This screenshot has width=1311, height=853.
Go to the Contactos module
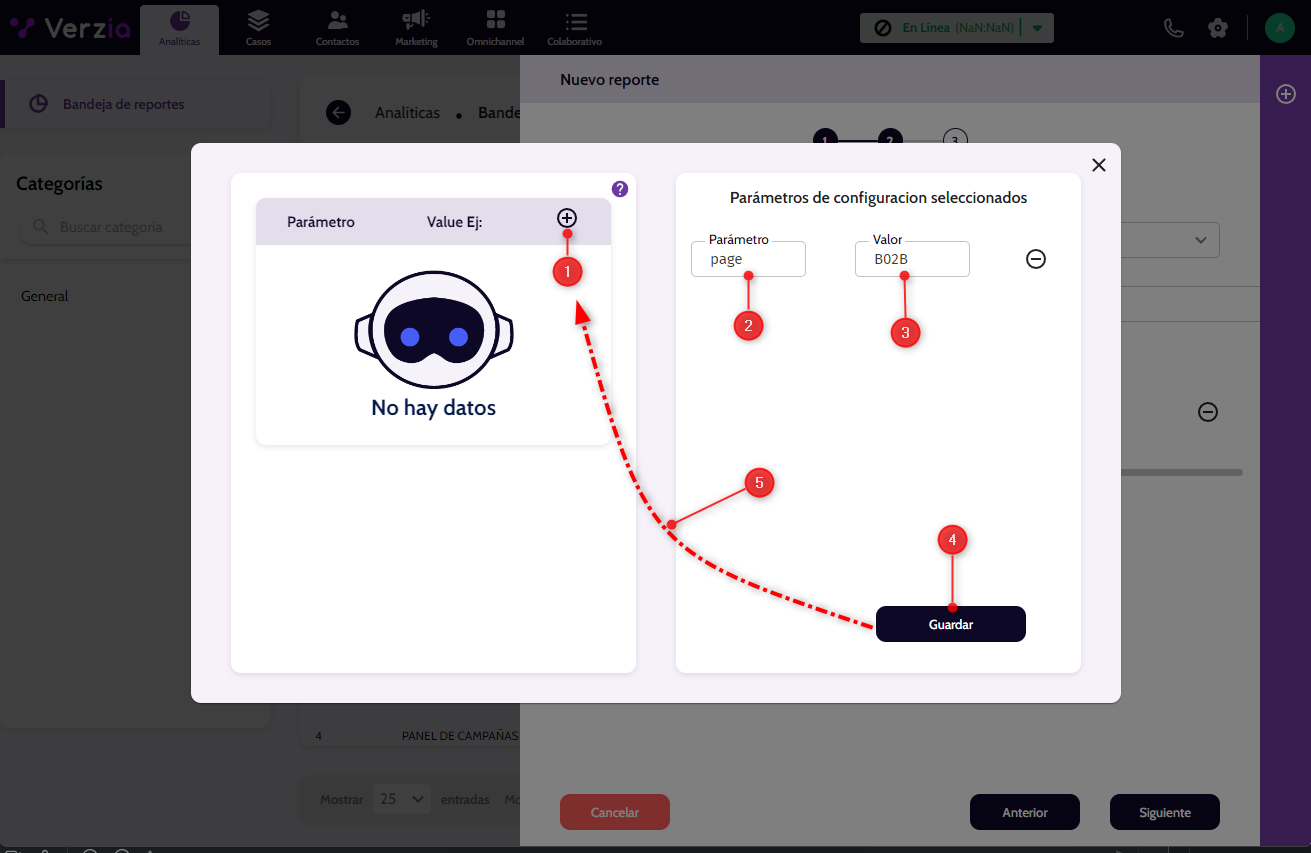pos(337,28)
